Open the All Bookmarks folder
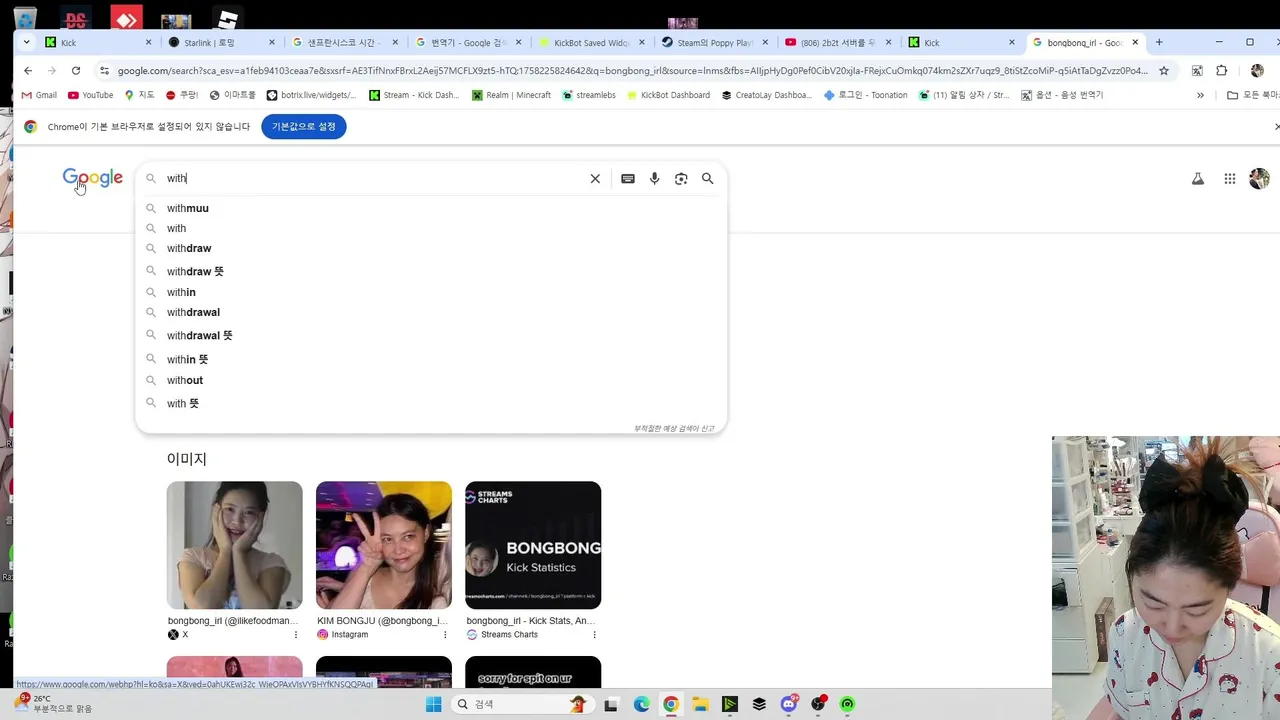Screen dimensions: 1280x720 pos(1254,95)
